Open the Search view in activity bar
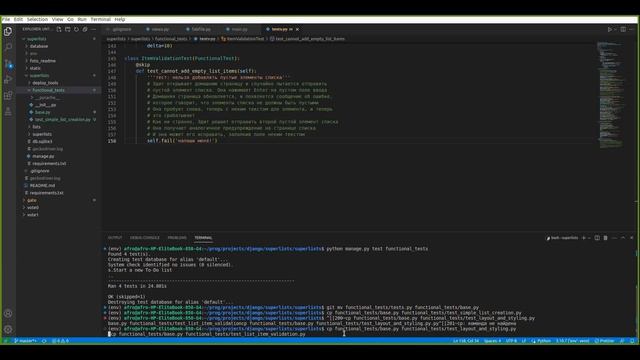 8,47
